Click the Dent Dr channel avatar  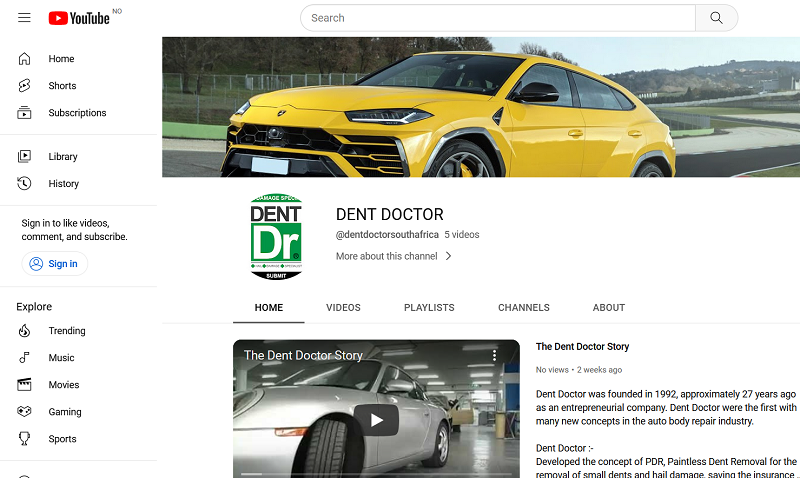(276, 237)
